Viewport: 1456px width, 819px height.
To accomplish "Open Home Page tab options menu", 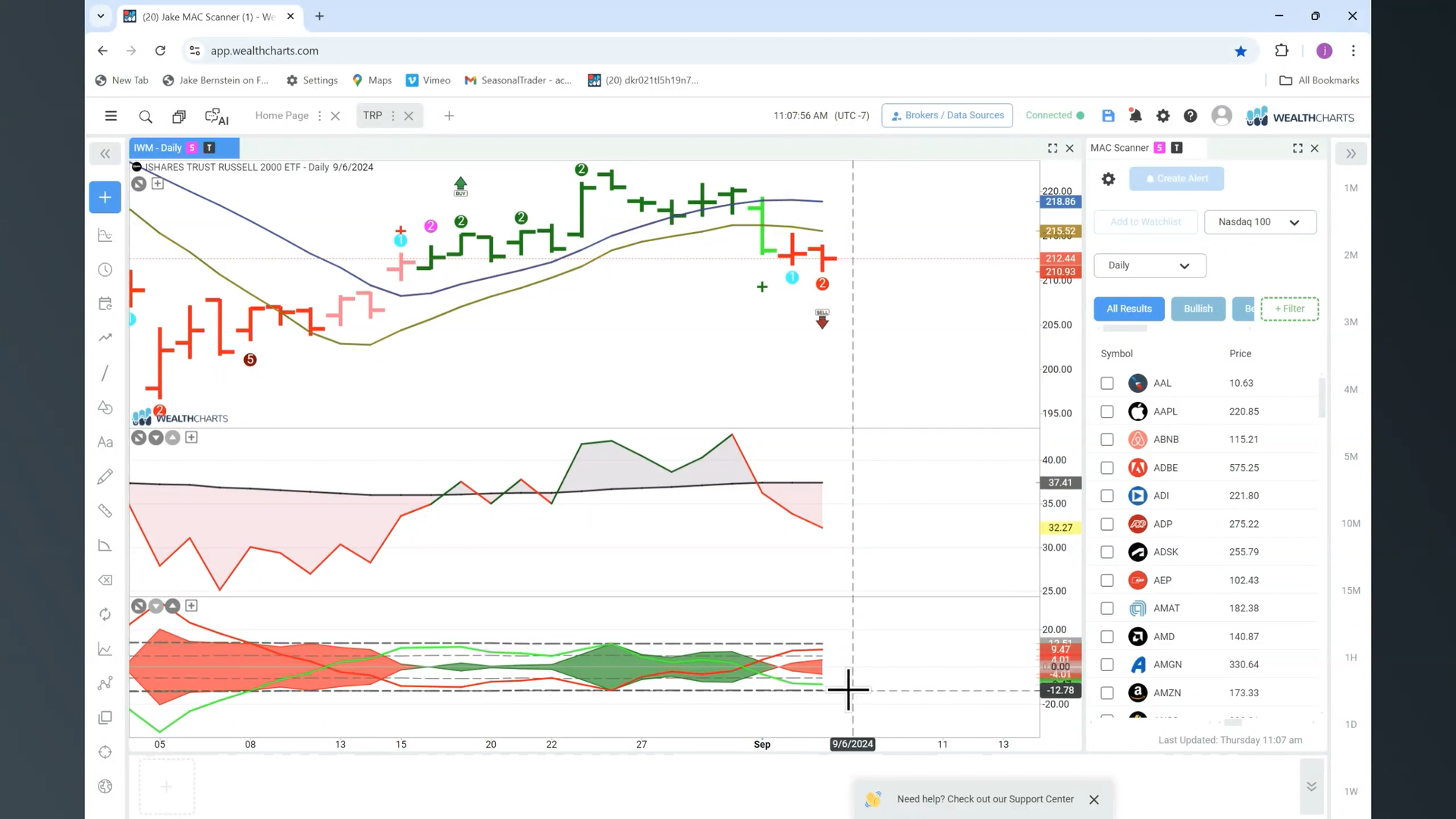I will tap(319, 116).
